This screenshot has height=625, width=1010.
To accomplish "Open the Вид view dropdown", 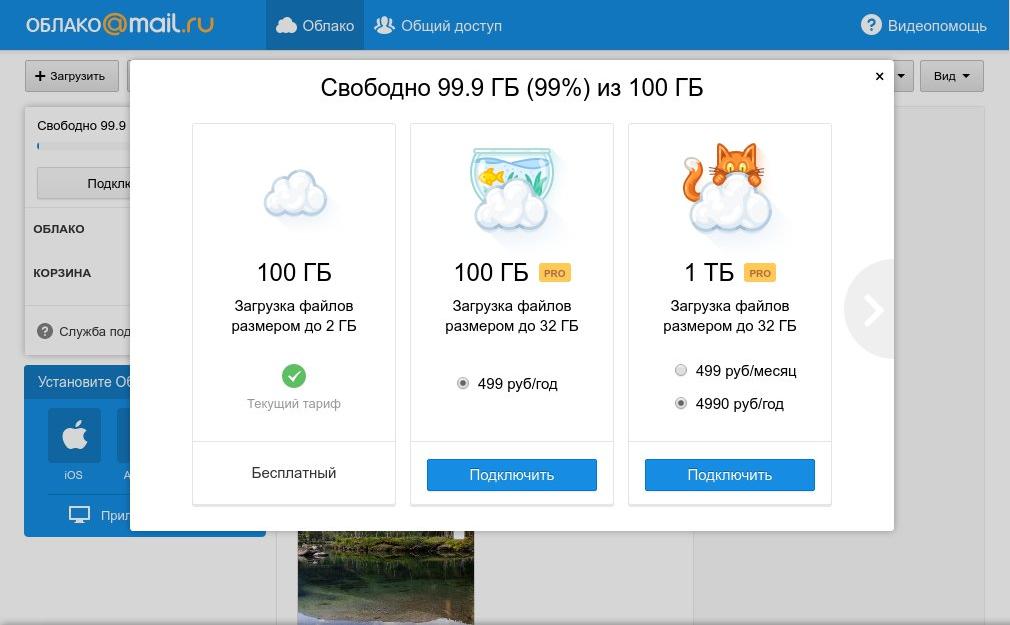I will [951, 76].
